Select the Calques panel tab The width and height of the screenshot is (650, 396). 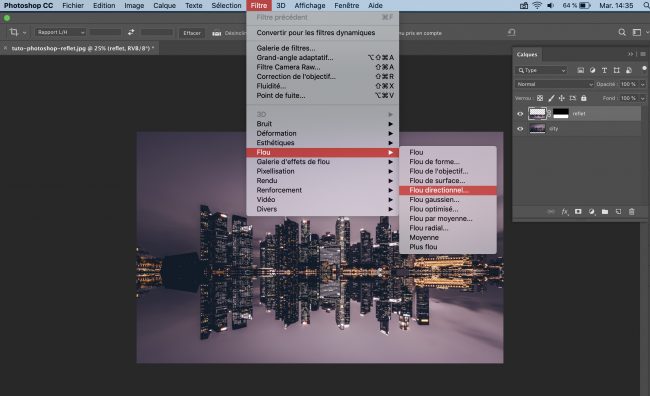pyautogui.click(x=527, y=54)
